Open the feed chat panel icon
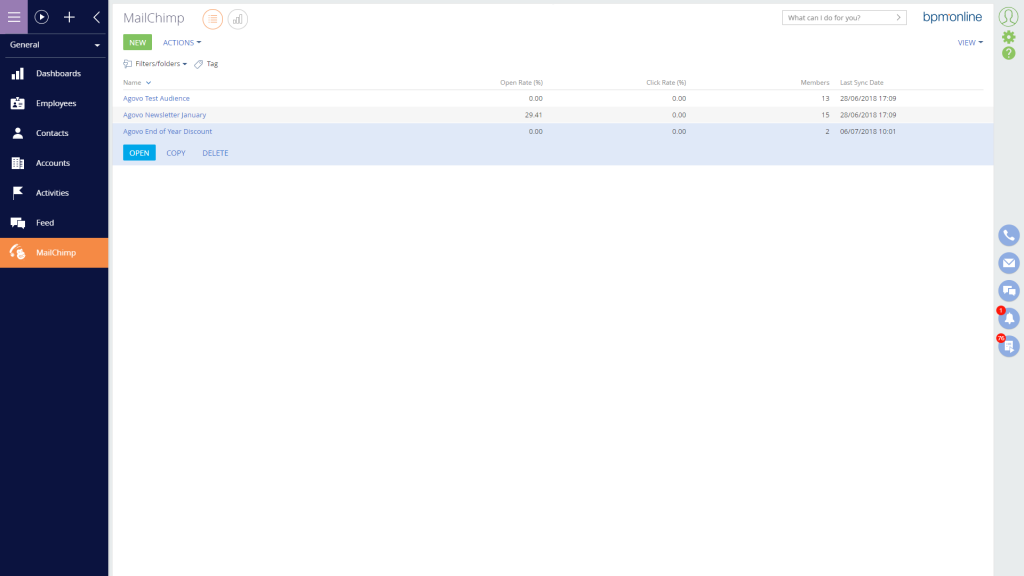This screenshot has height=576, width=1024. click(1008, 291)
